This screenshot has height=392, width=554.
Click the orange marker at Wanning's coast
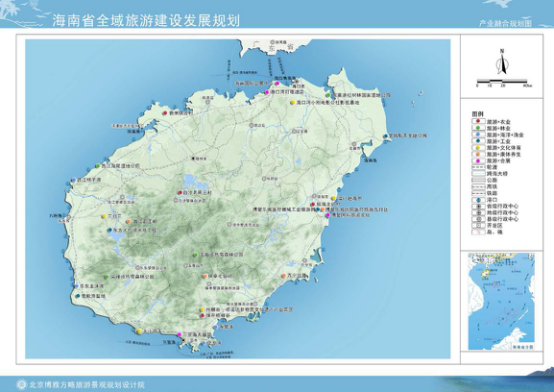[283, 276]
